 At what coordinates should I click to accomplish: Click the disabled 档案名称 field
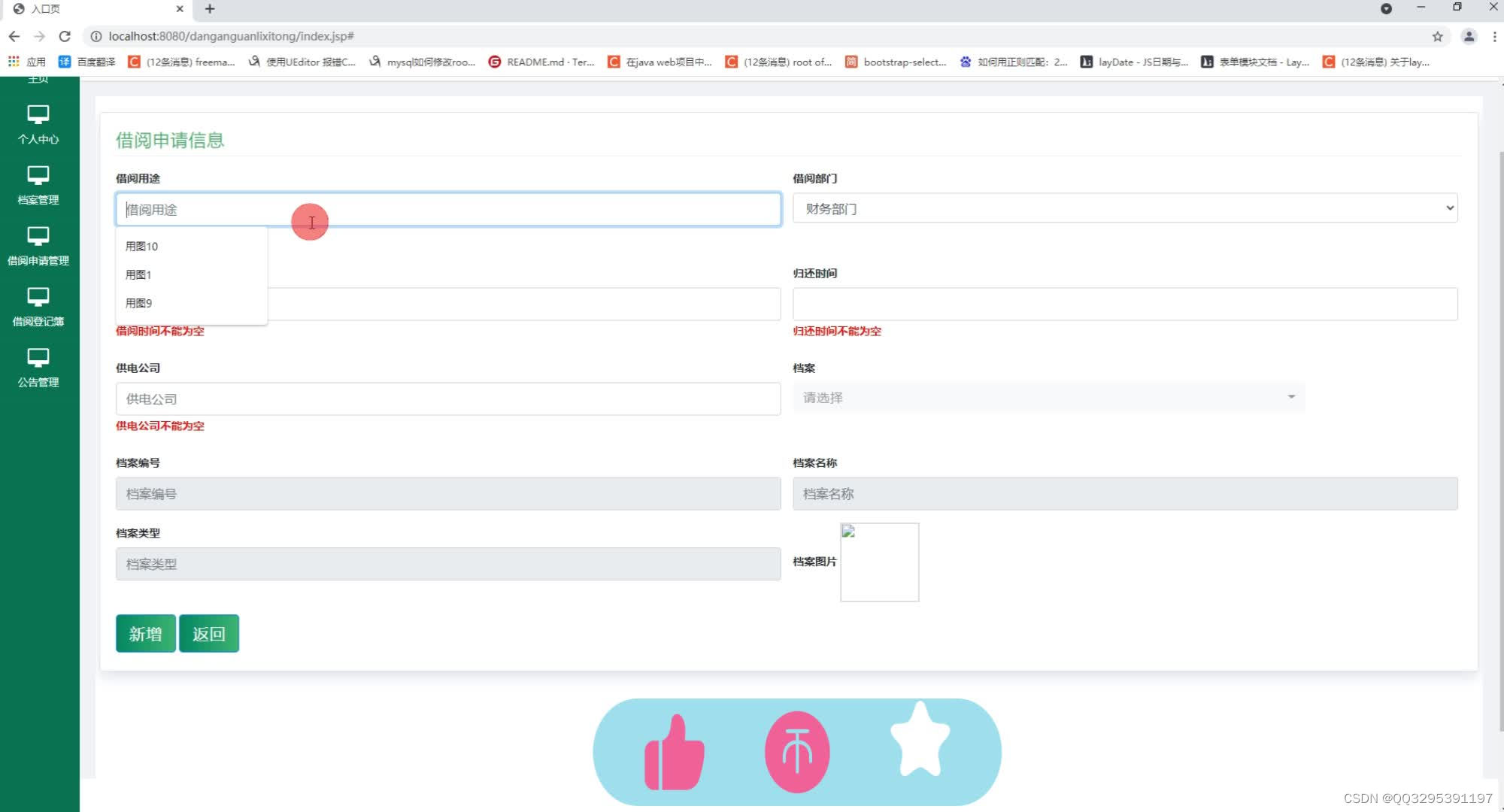[1125, 493]
